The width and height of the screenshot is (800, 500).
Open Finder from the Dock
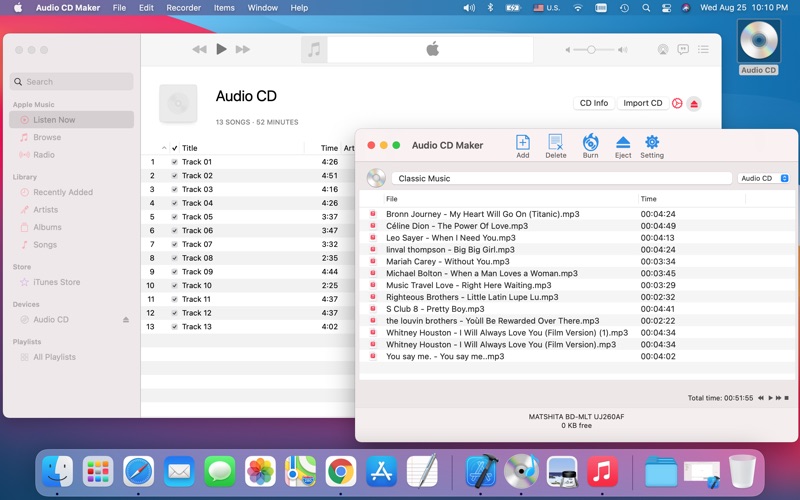tap(57, 471)
